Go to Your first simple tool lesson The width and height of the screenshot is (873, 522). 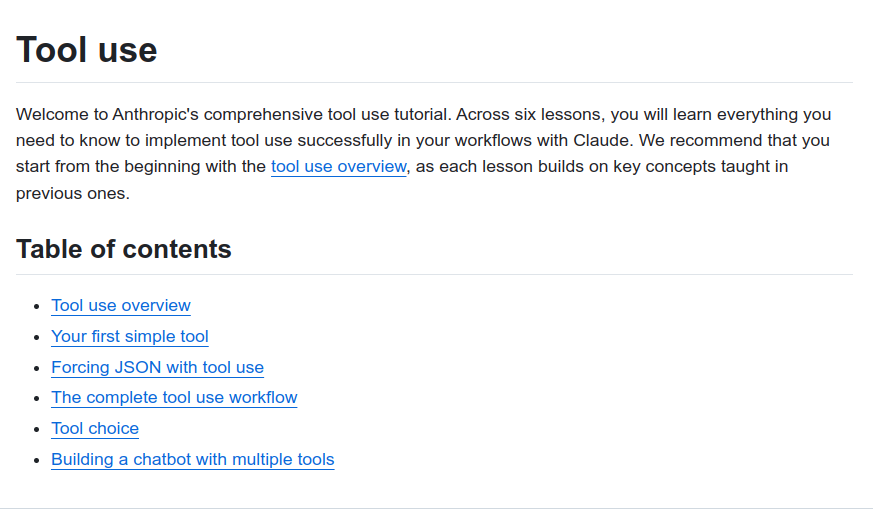point(130,336)
